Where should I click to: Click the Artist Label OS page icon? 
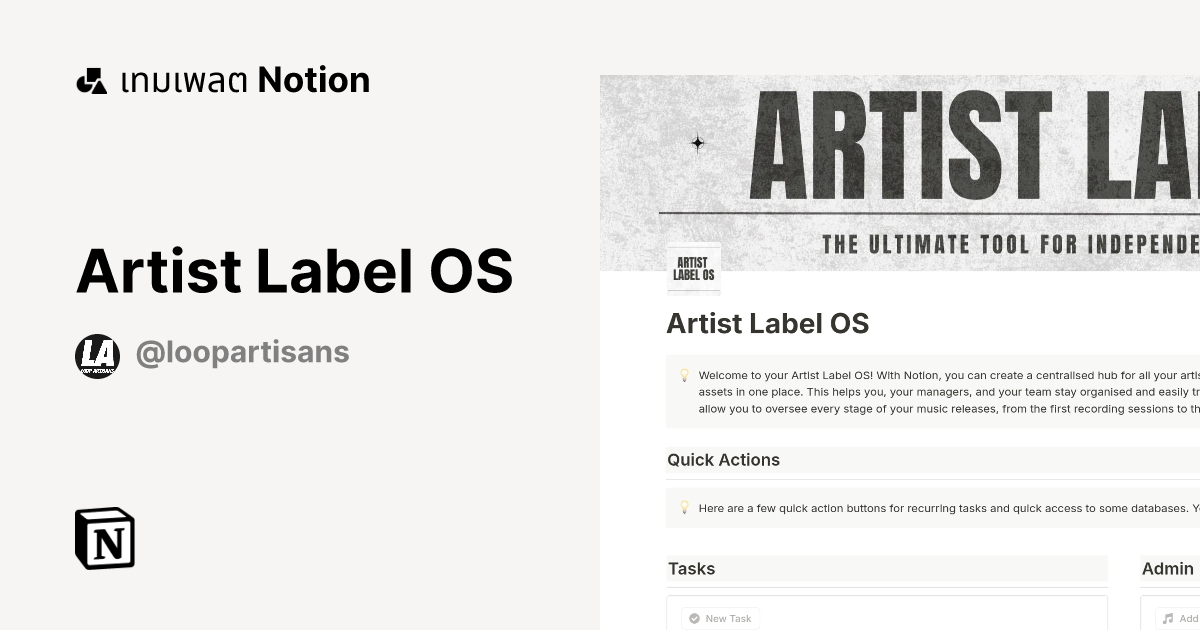pyautogui.click(x=693, y=267)
